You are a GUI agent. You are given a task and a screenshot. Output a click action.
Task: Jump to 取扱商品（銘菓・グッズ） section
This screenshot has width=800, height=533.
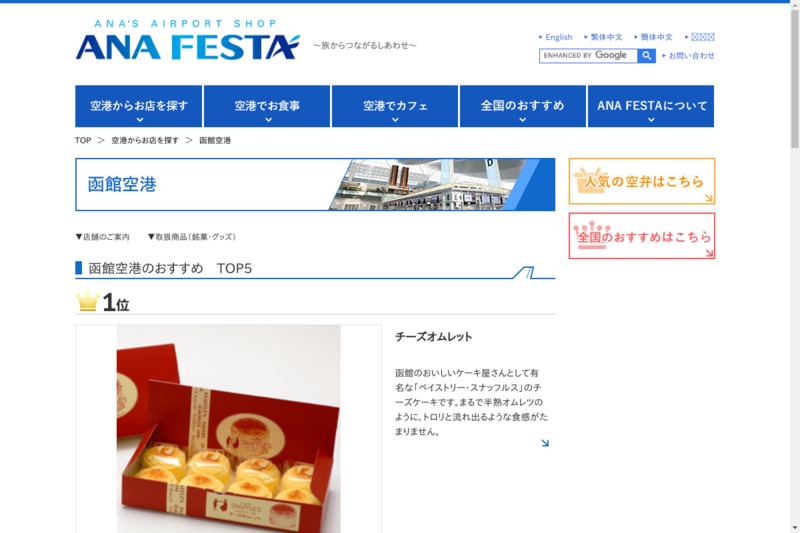coord(192,237)
